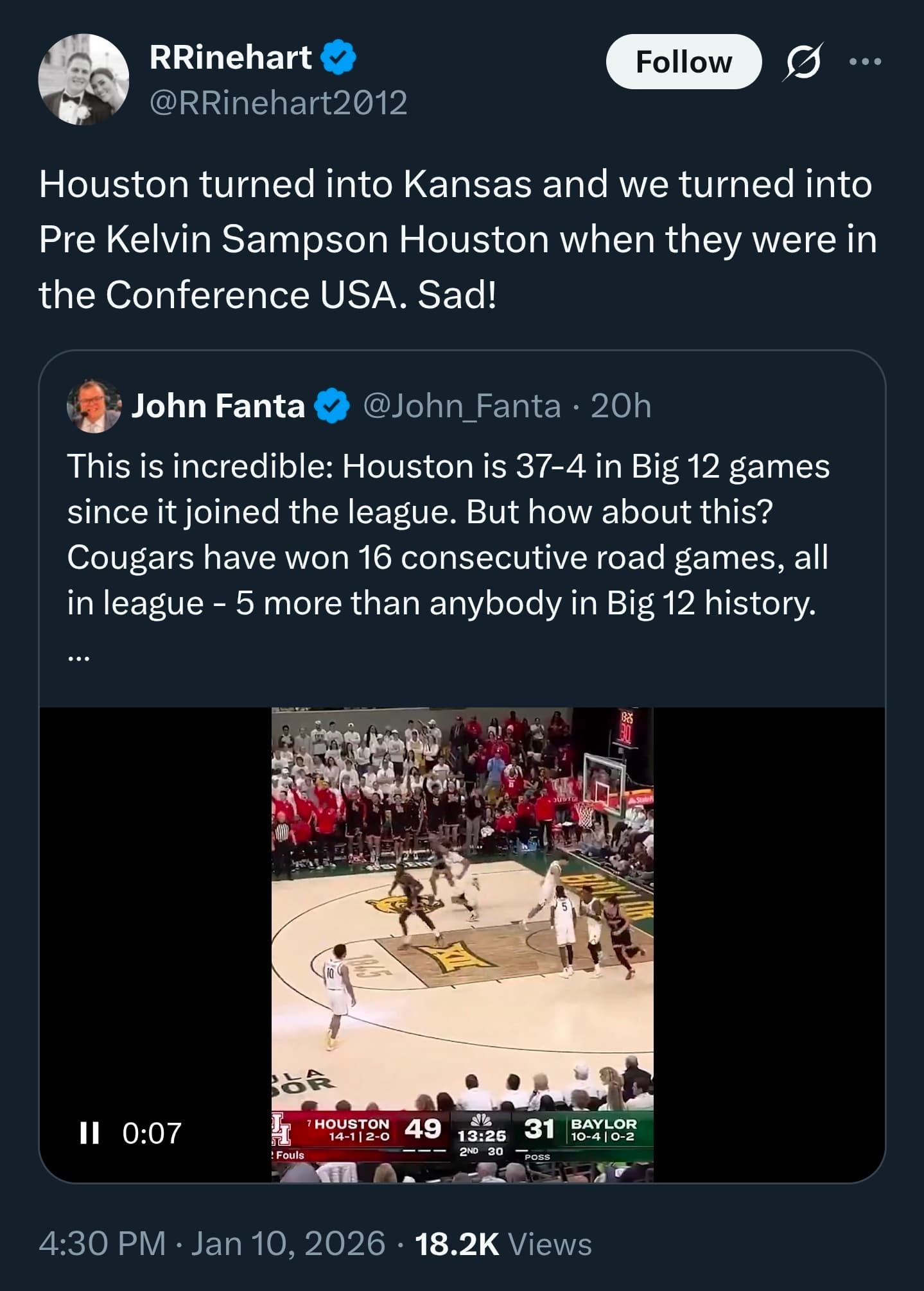This screenshot has height=1291, width=924.
Task: Visit the @John_Fanta handle
Action: point(462,406)
